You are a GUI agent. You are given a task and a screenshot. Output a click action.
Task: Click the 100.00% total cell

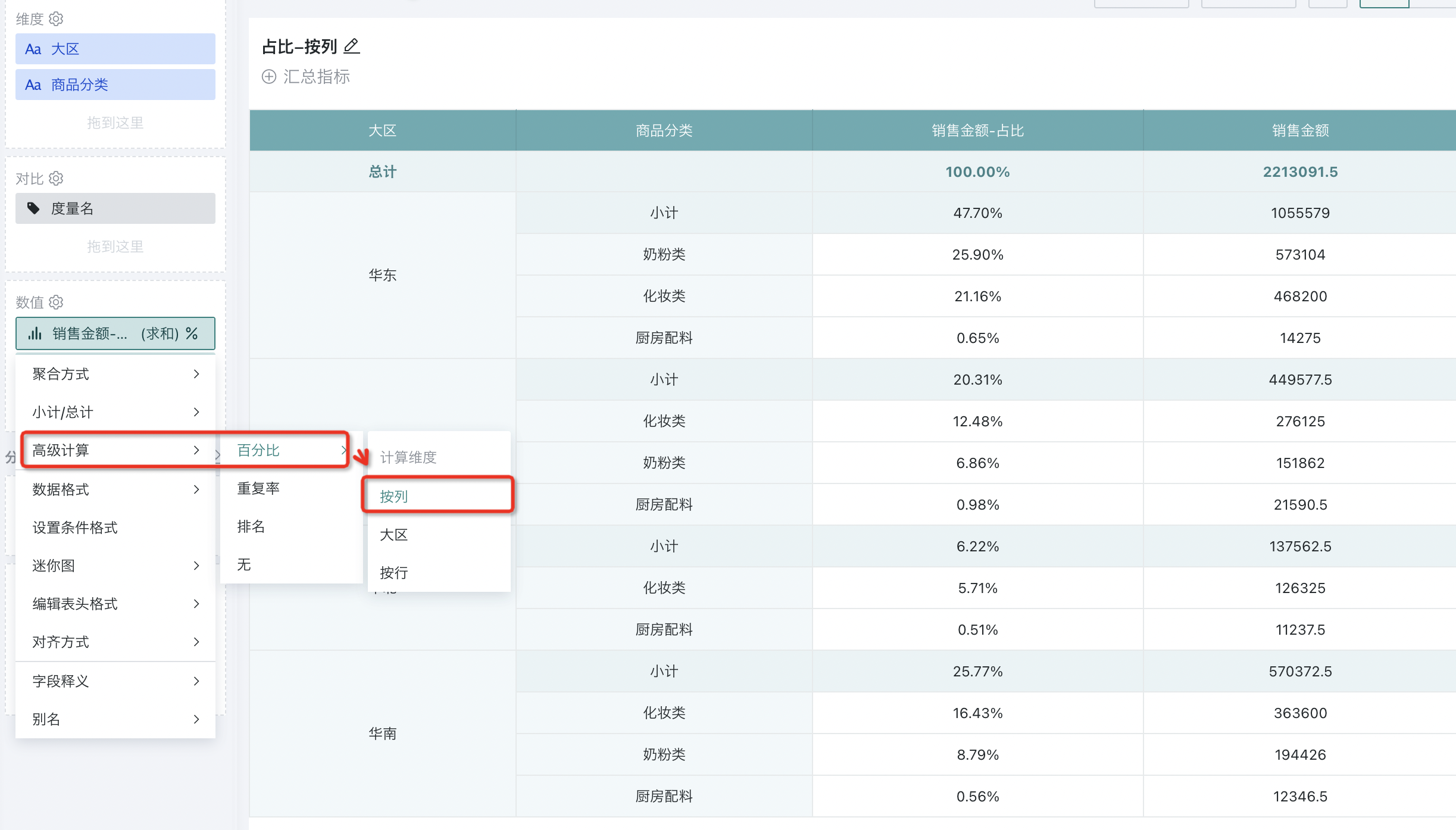[x=978, y=171]
